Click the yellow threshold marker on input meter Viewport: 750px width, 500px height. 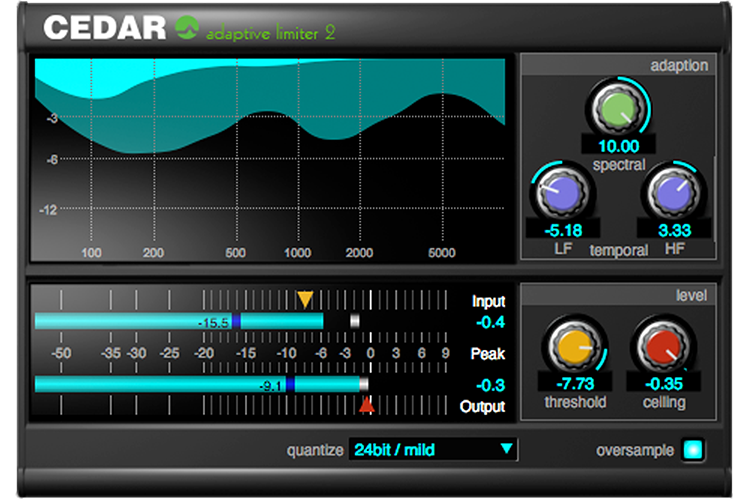305,299
